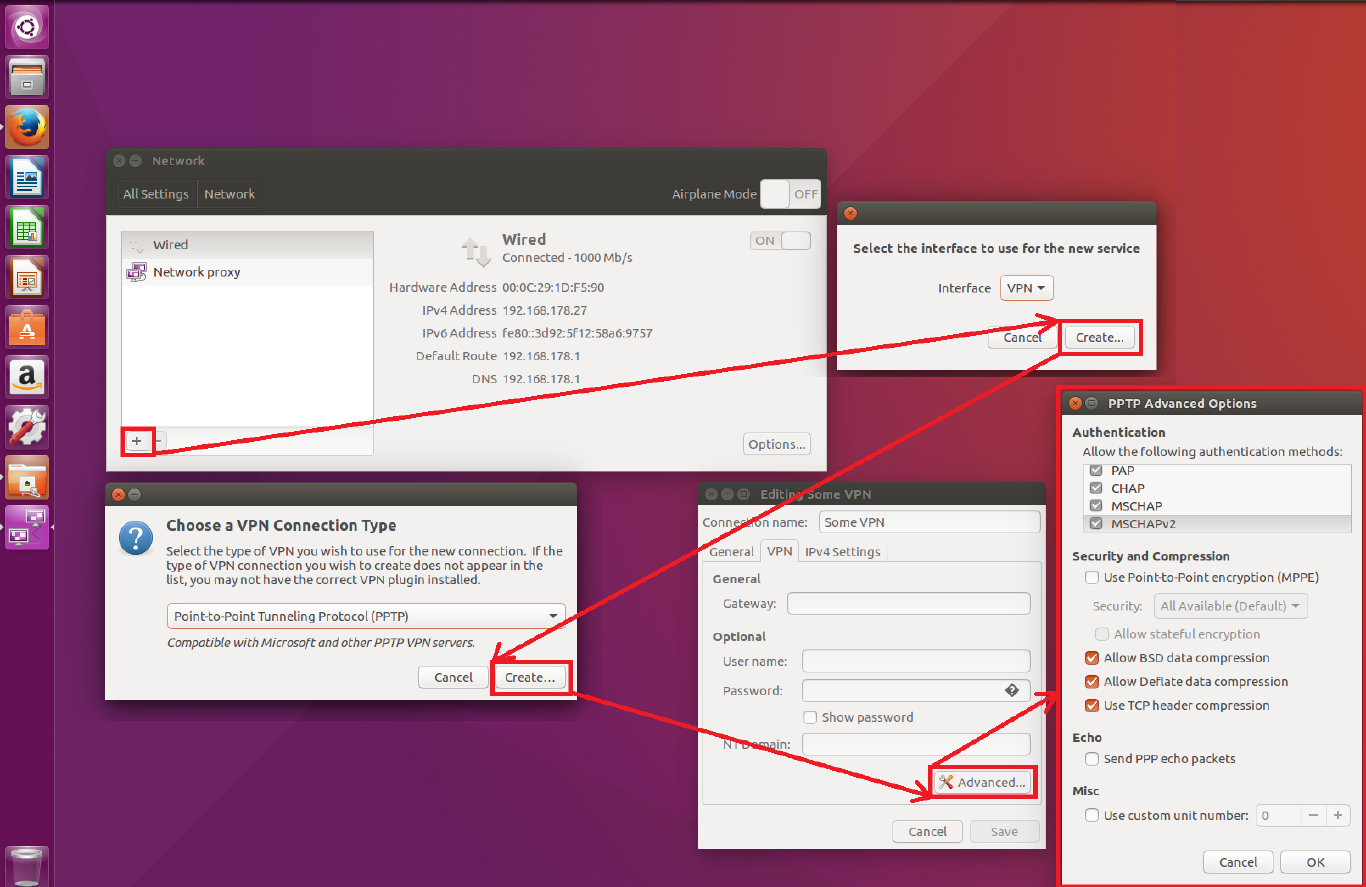
Task: Check Send PPP echo packets
Action: point(1092,759)
